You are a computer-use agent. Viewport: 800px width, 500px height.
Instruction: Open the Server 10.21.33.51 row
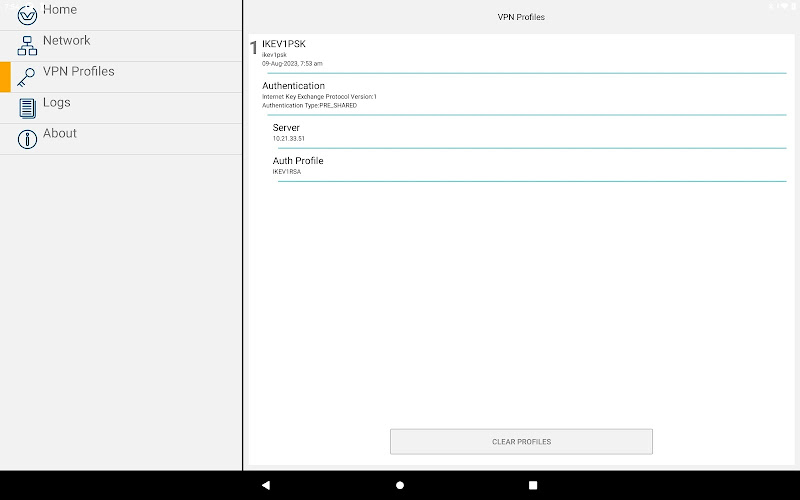[x=529, y=132]
